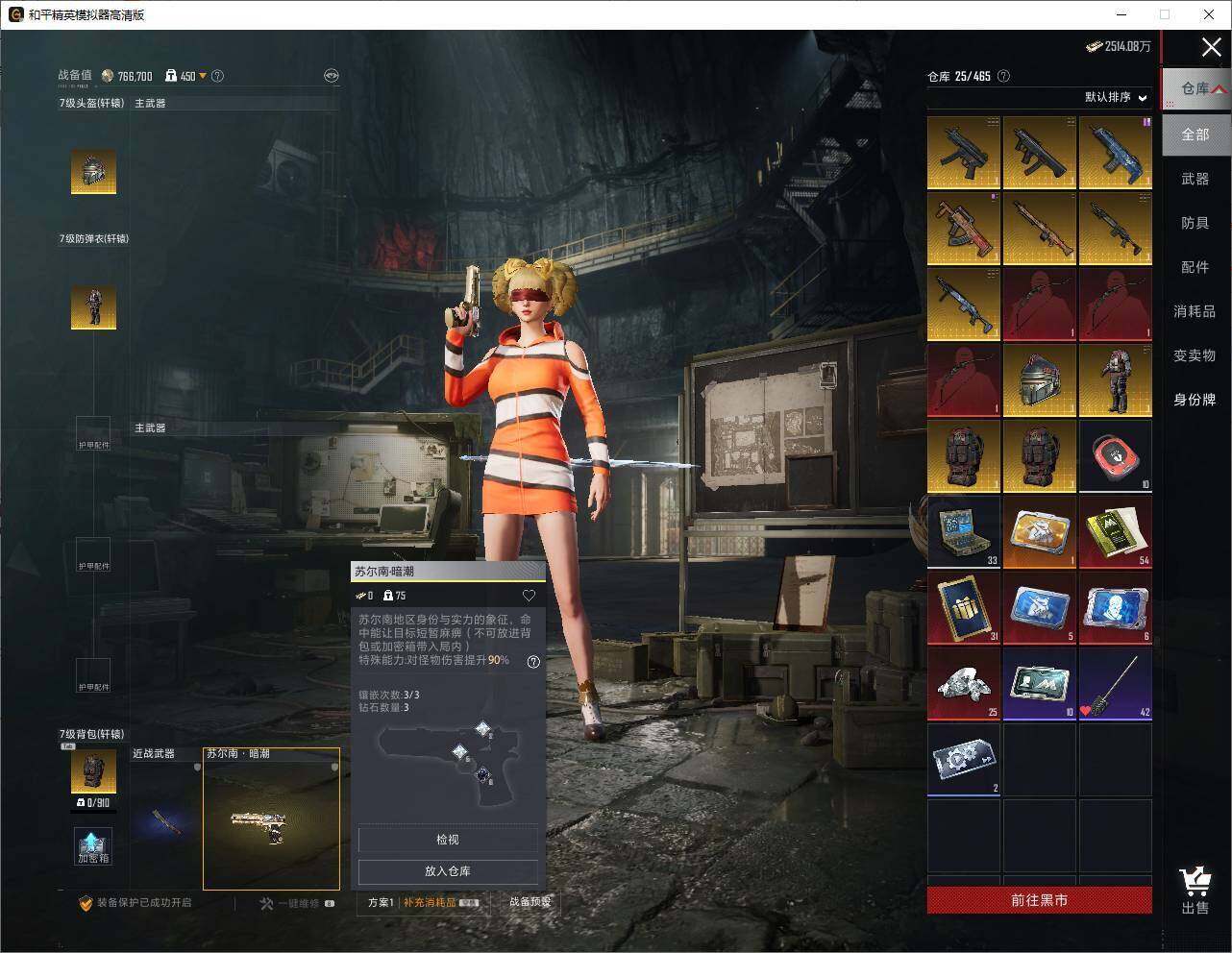This screenshot has height=953, width=1232.
Task: Select the equipped 7级头盔 helmet icon
Action: pos(93,172)
